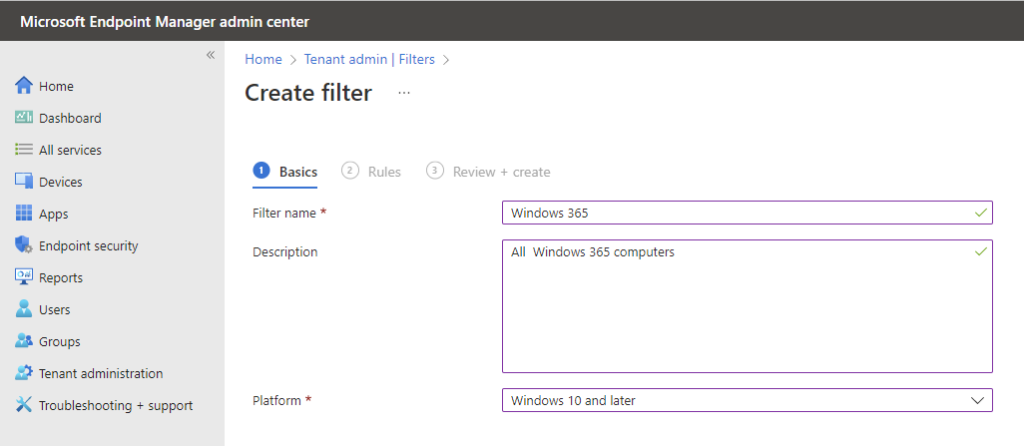This screenshot has width=1024, height=446.
Task: Collapse the sidebar with double-chevron
Action: click(210, 55)
